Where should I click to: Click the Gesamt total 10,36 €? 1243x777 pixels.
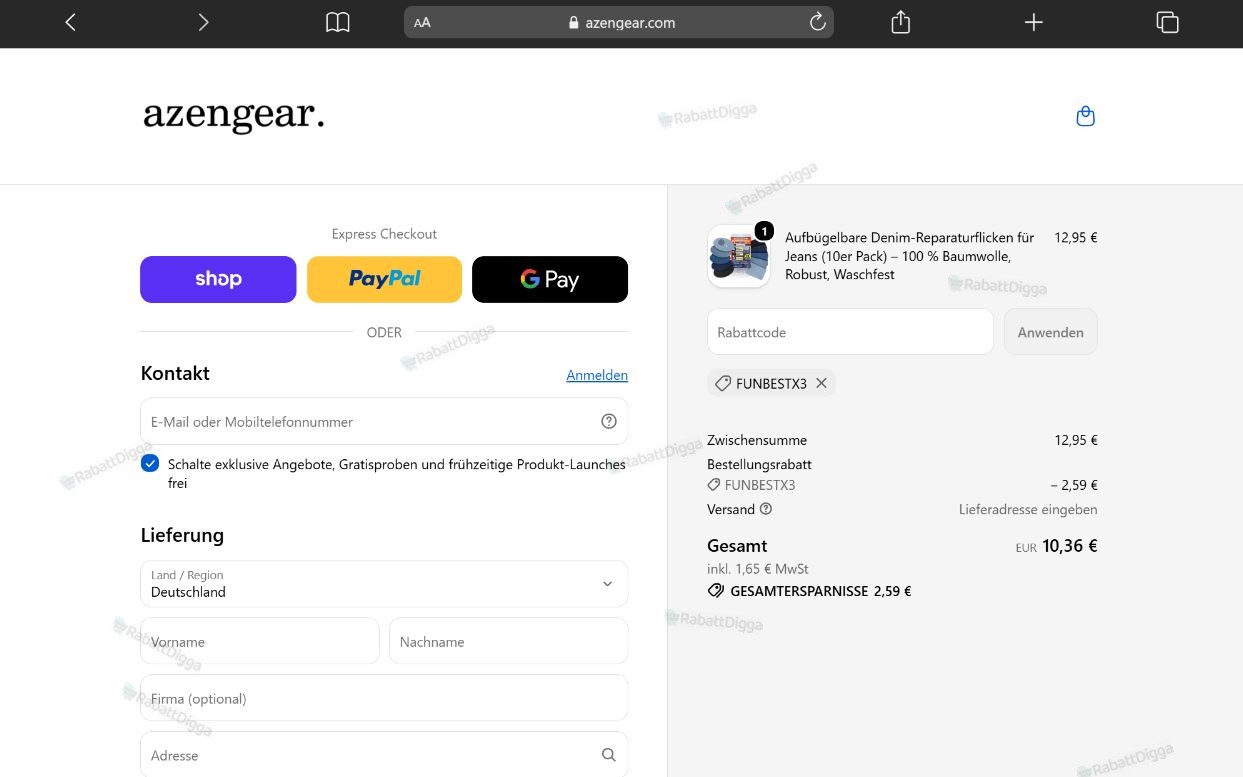click(x=1069, y=546)
